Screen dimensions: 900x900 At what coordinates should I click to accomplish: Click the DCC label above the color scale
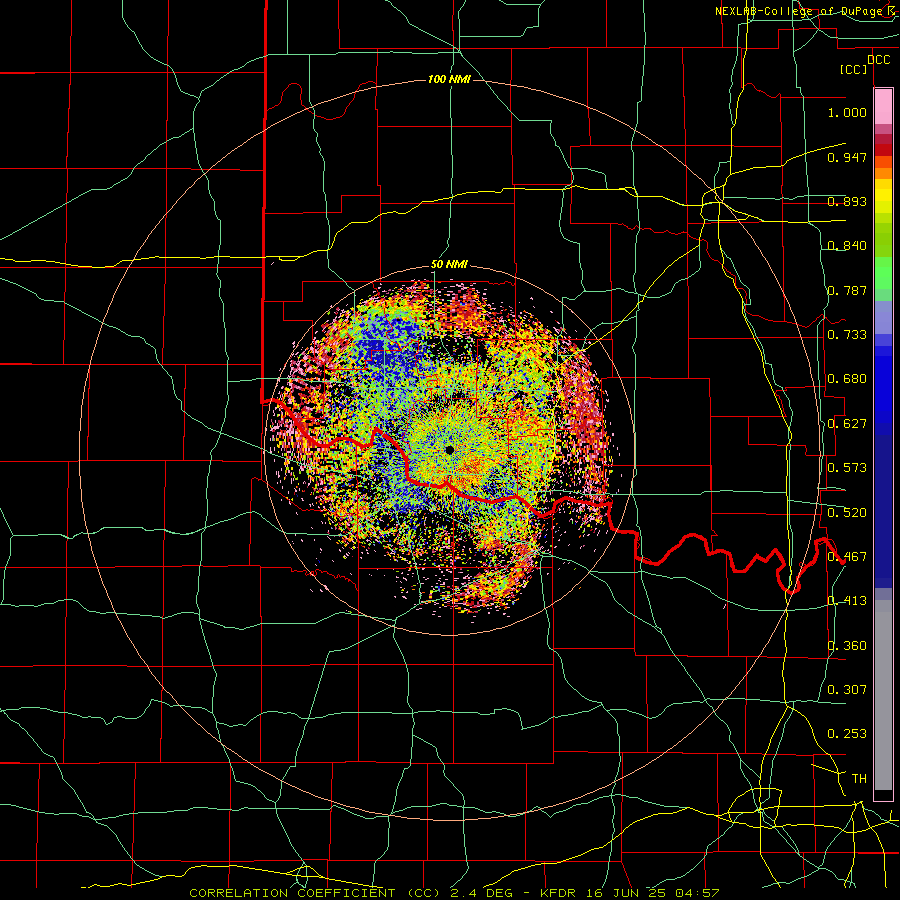pos(878,60)
